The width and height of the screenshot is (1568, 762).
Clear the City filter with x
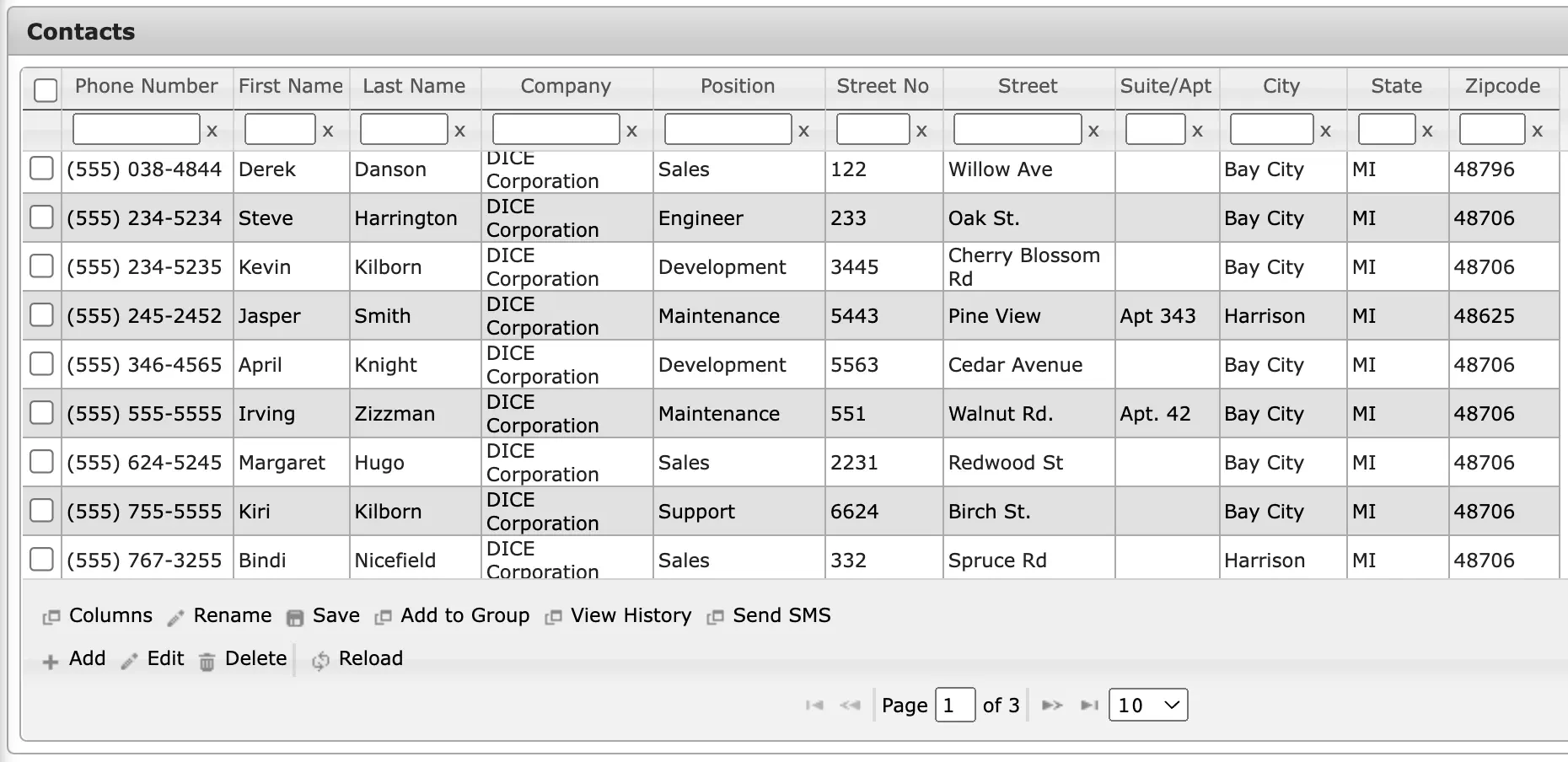(x=1326, y=131)
